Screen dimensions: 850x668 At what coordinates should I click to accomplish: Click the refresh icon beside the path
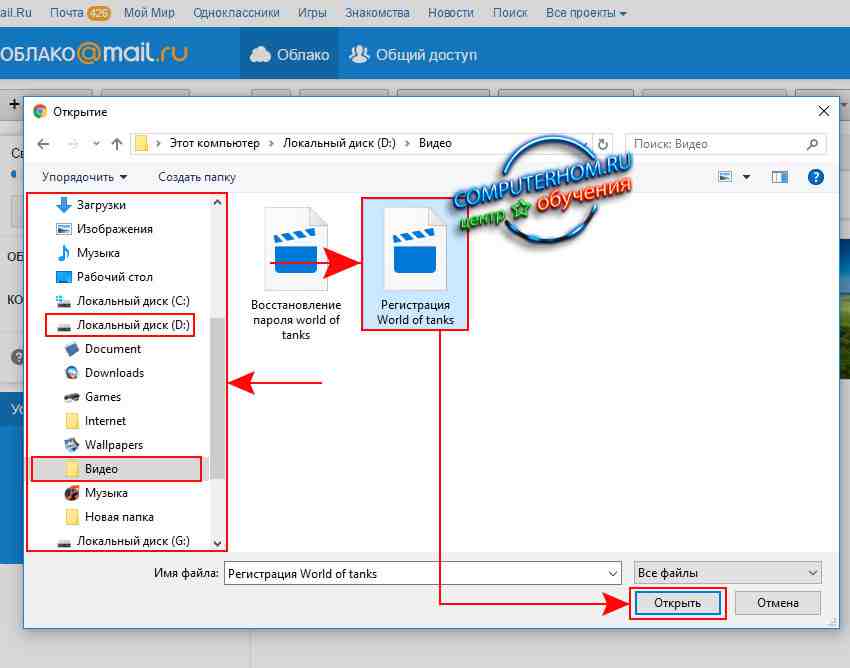pyautogui.click(x=602, y=144)
